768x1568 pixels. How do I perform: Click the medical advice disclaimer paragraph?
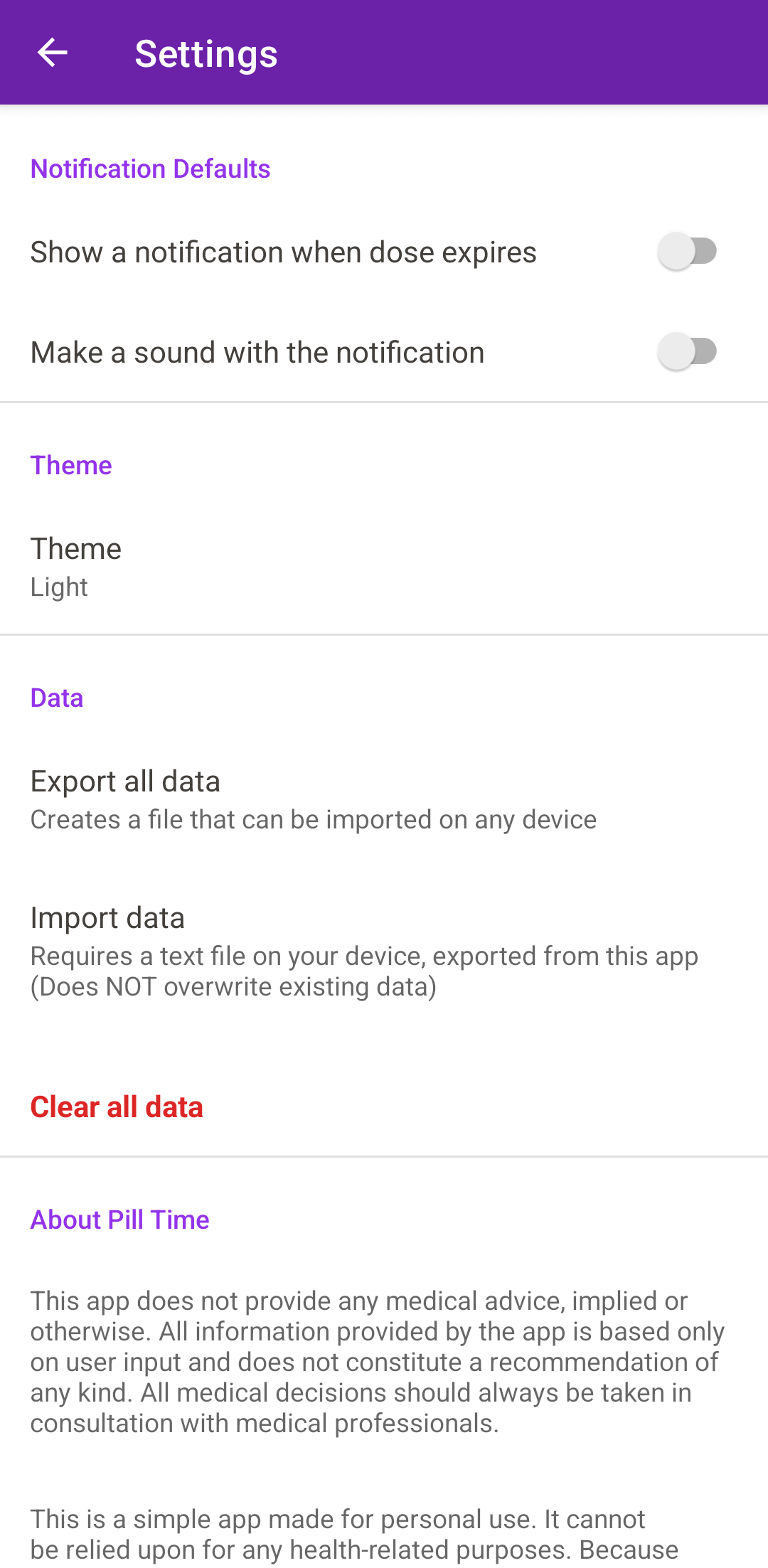pos(377,1362)
